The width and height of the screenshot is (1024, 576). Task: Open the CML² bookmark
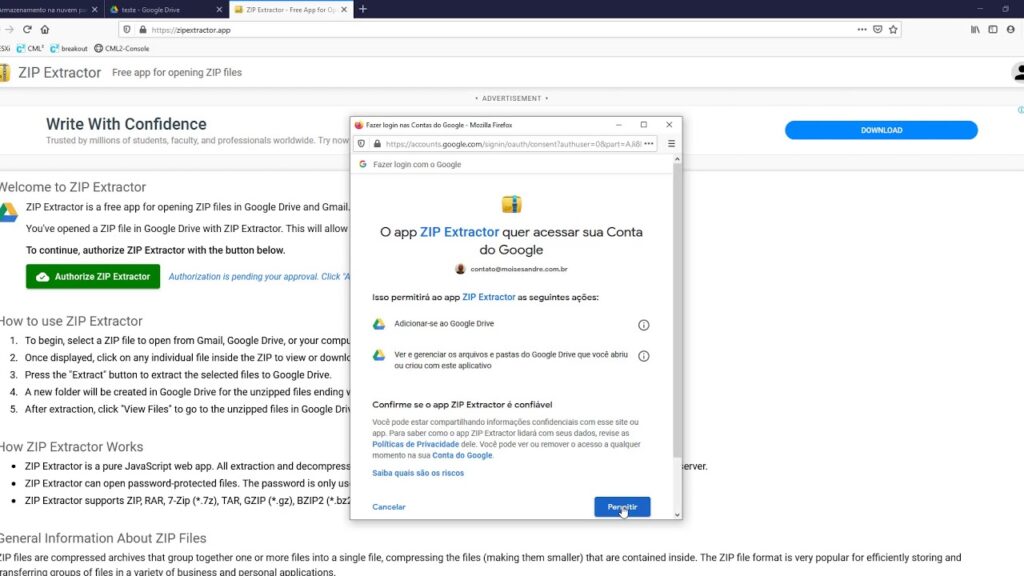30,48
